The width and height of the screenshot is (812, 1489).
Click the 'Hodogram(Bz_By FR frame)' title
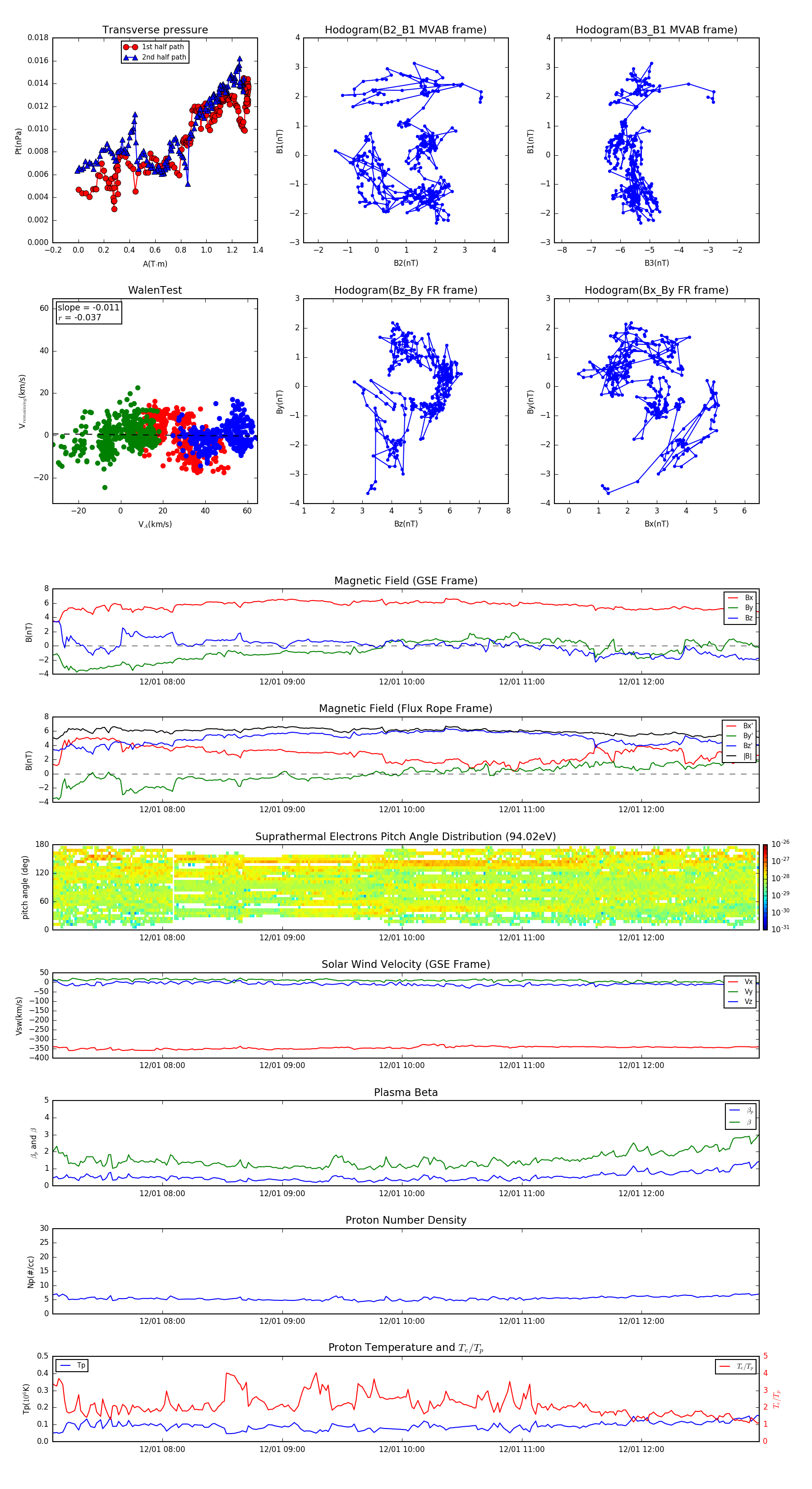point(406,290)
